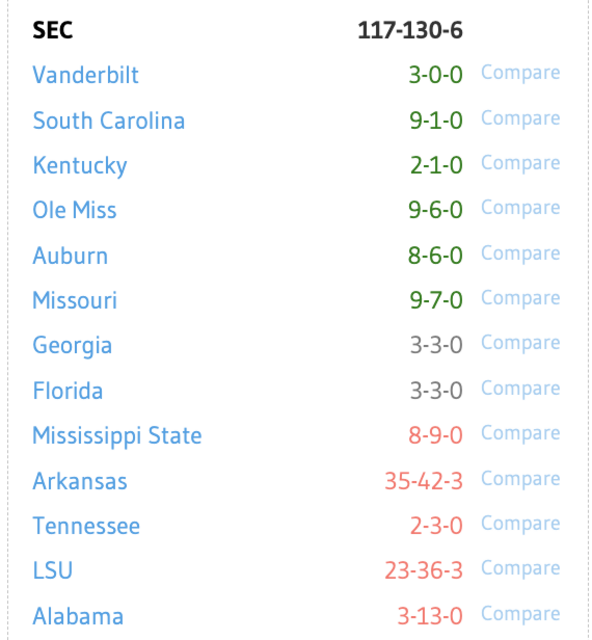Open the Auburn team link
The image size is (592, 640).
70,256
